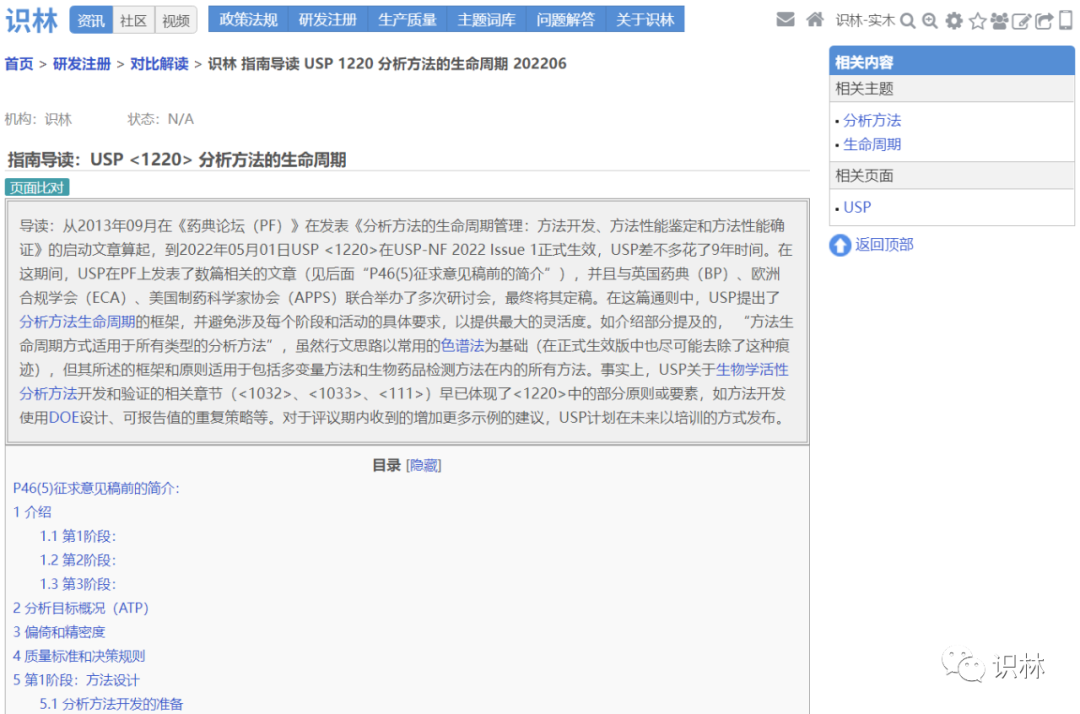Open the envelope messages icon

(x=785, y=19)
